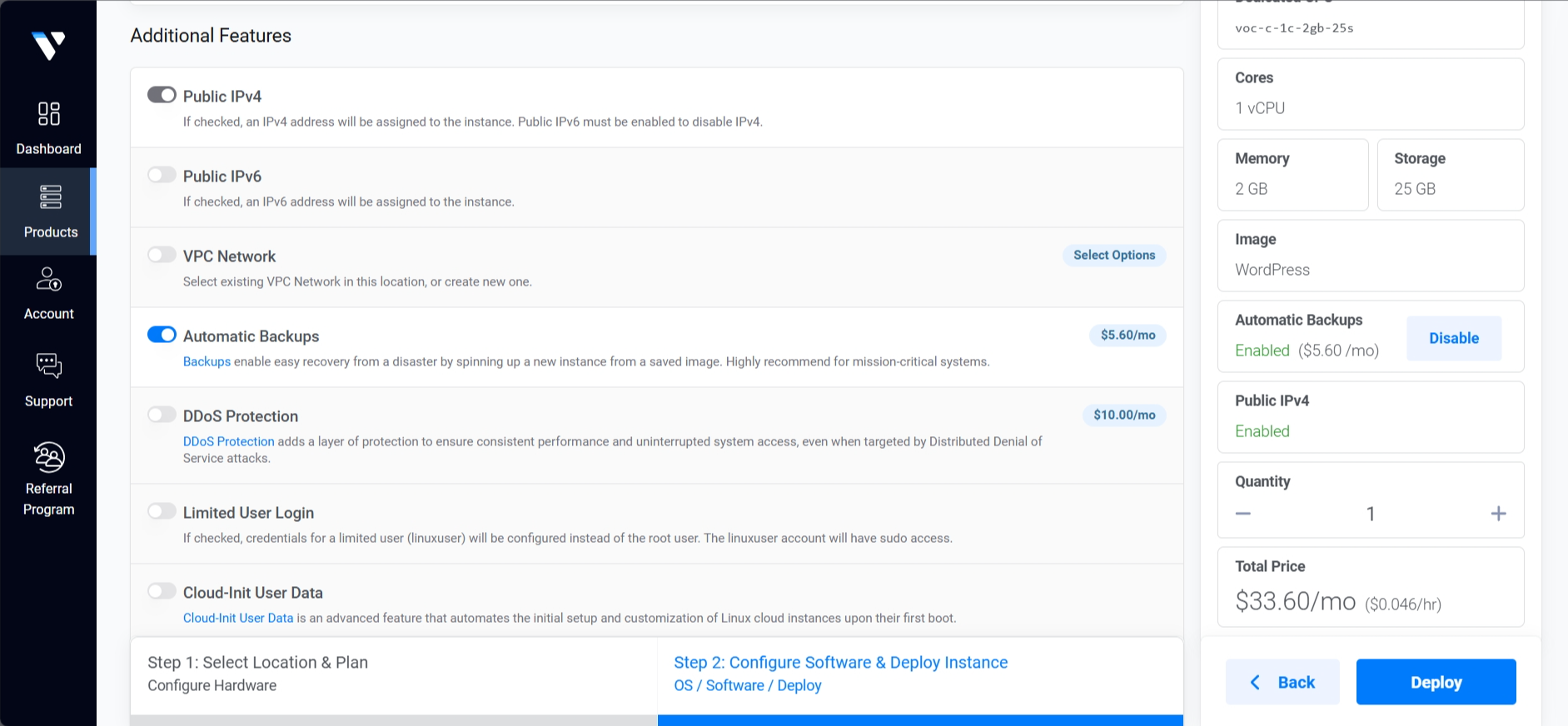
Task: Click the Additional Features heading
Action: pos(211,36)
